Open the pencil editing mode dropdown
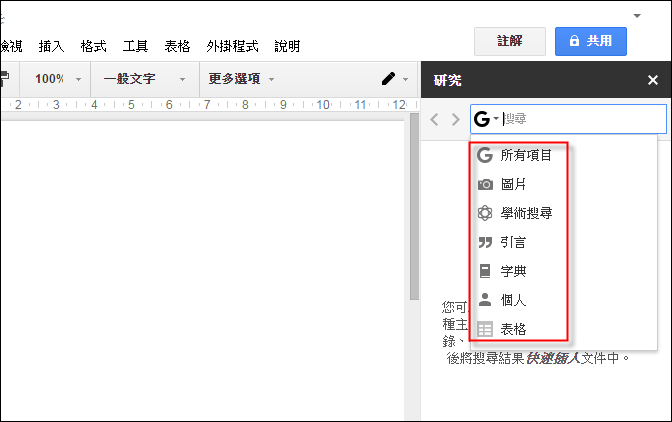672x422 pixels. (394, 79)
